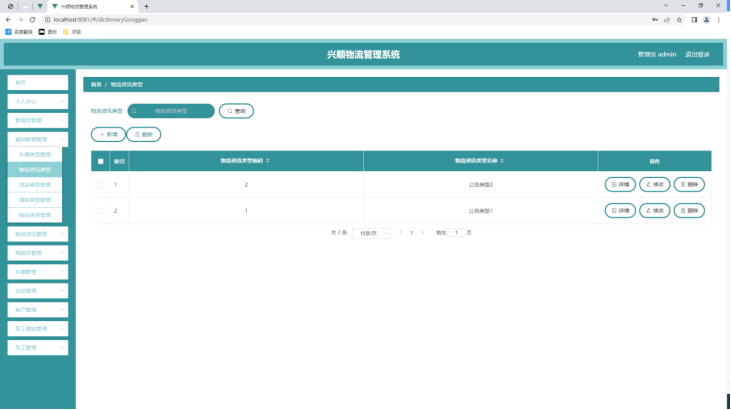Expand the 员工管理 sidebar menu
Image resolution: width=731 pixels, height=410 pixels.
pyautogui.click(x=38, y=347)
